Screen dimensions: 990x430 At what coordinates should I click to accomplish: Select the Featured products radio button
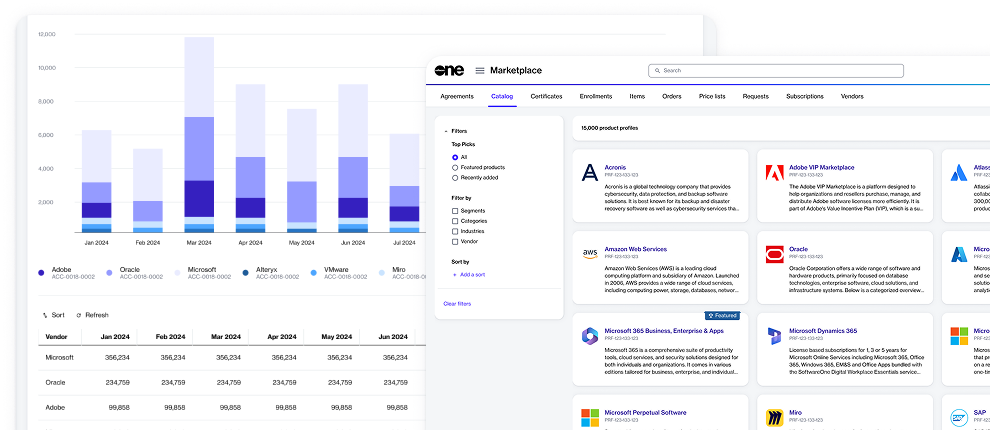[455, 167]
